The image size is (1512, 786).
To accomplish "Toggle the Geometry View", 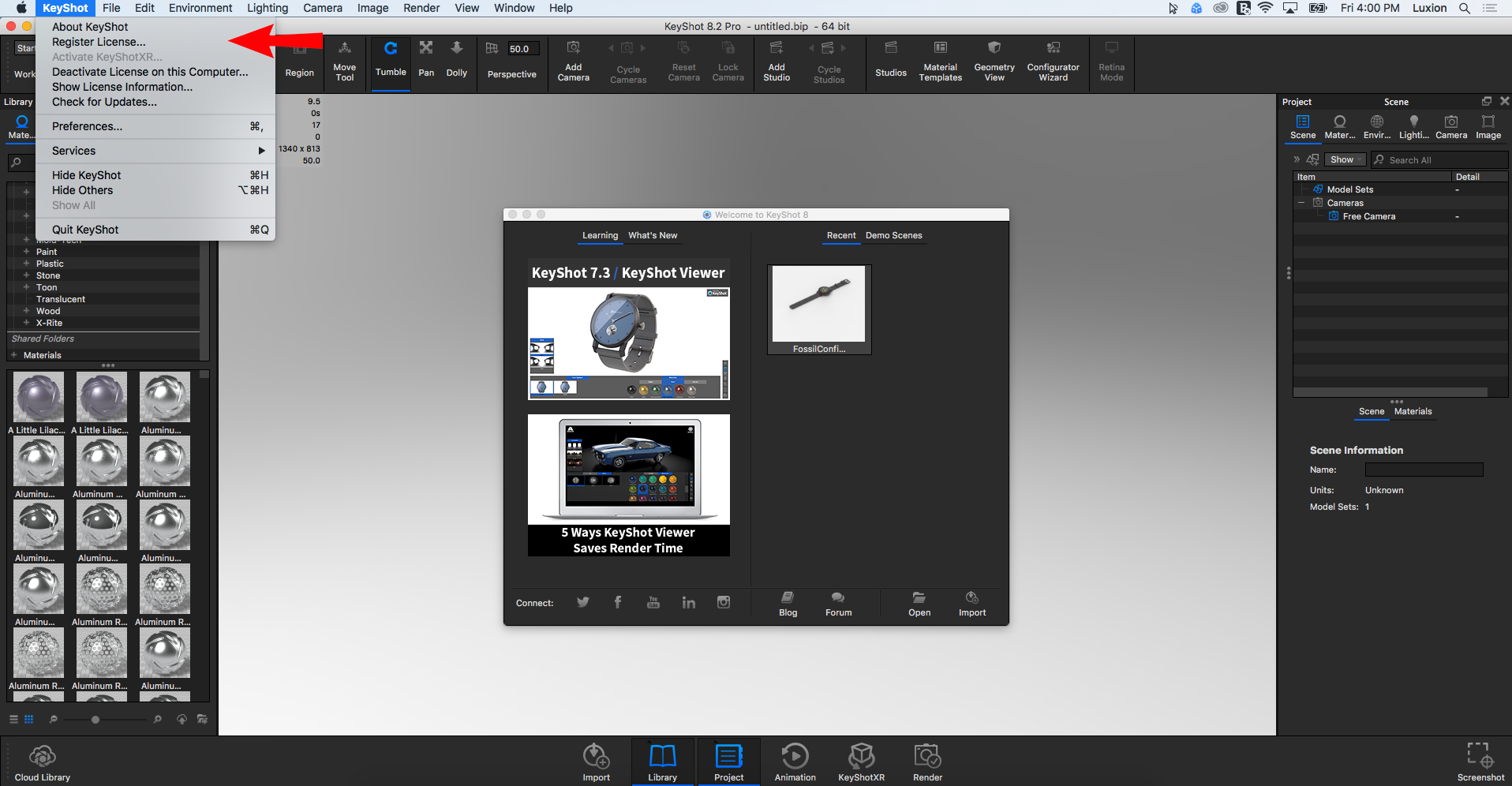I will [994, 60].
